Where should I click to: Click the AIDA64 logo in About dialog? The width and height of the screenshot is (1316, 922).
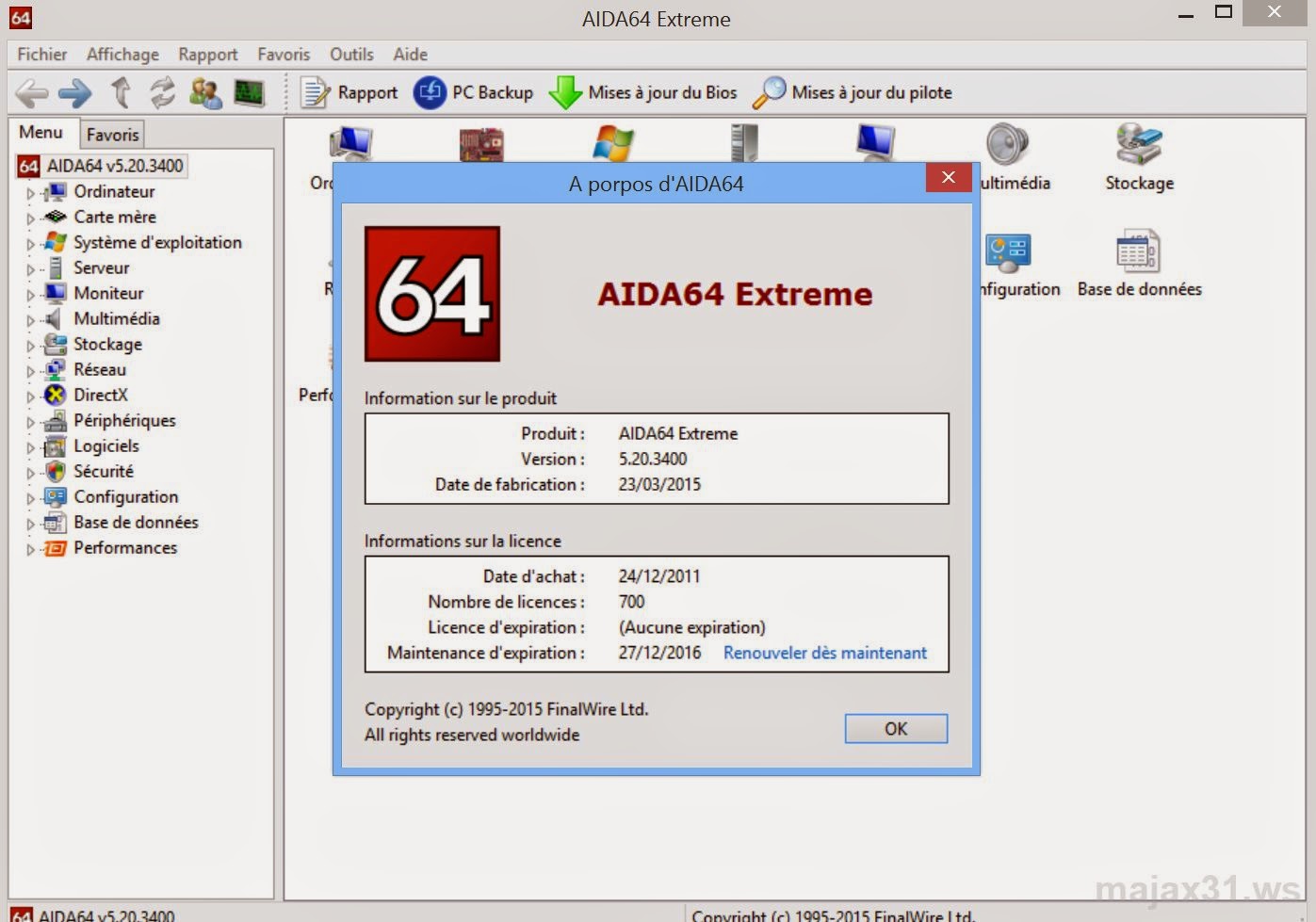[x=432, y=294]
